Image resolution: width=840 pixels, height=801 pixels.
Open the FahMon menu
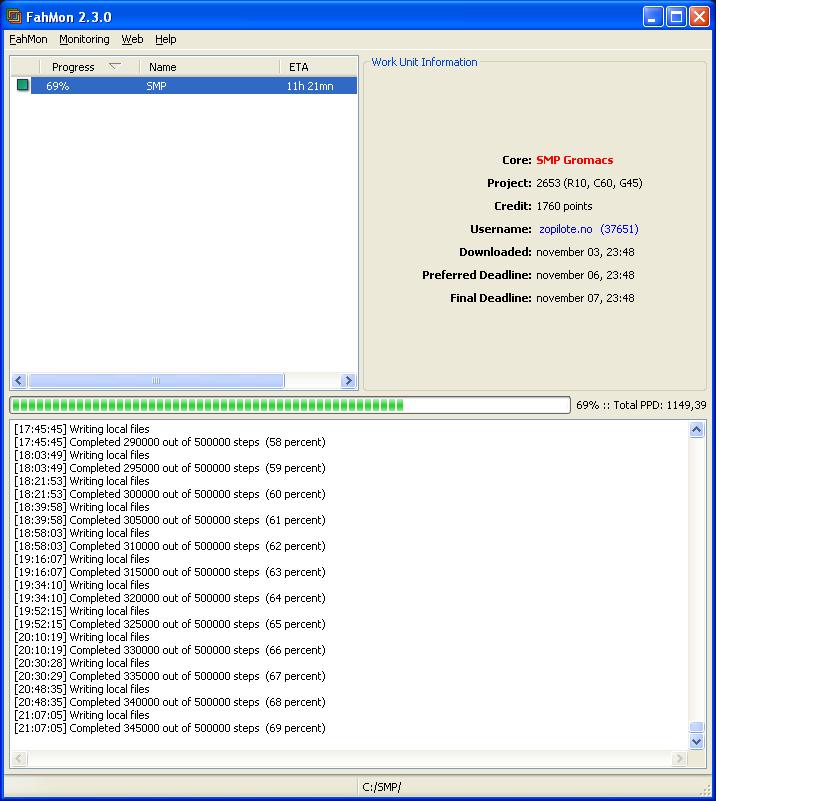click(28, 39)
